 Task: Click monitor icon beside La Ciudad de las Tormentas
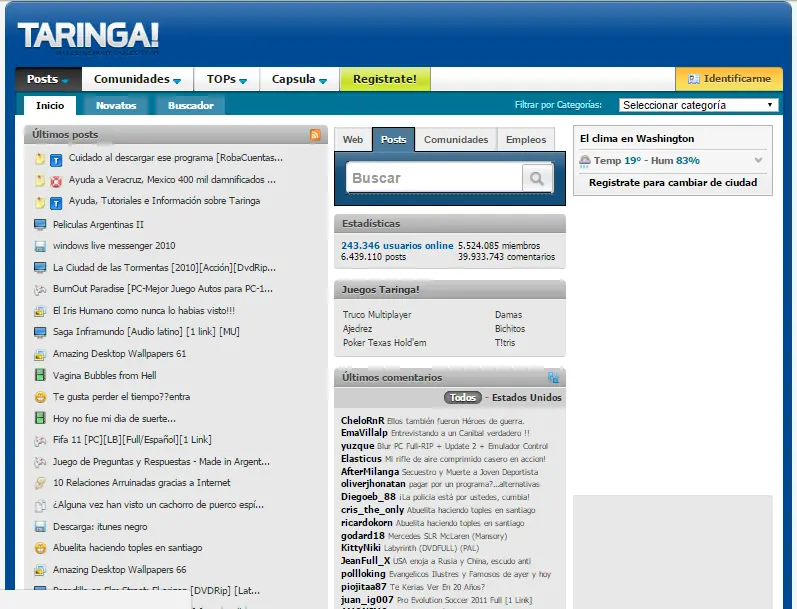click(40, 267)
